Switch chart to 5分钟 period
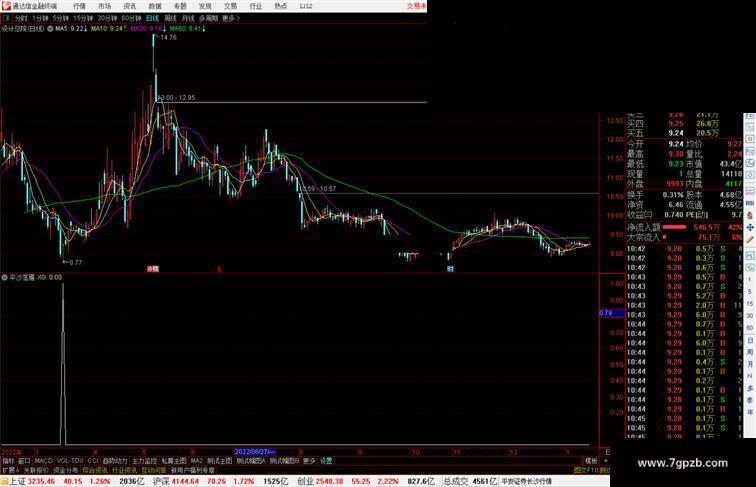 (x=61, y=18)
